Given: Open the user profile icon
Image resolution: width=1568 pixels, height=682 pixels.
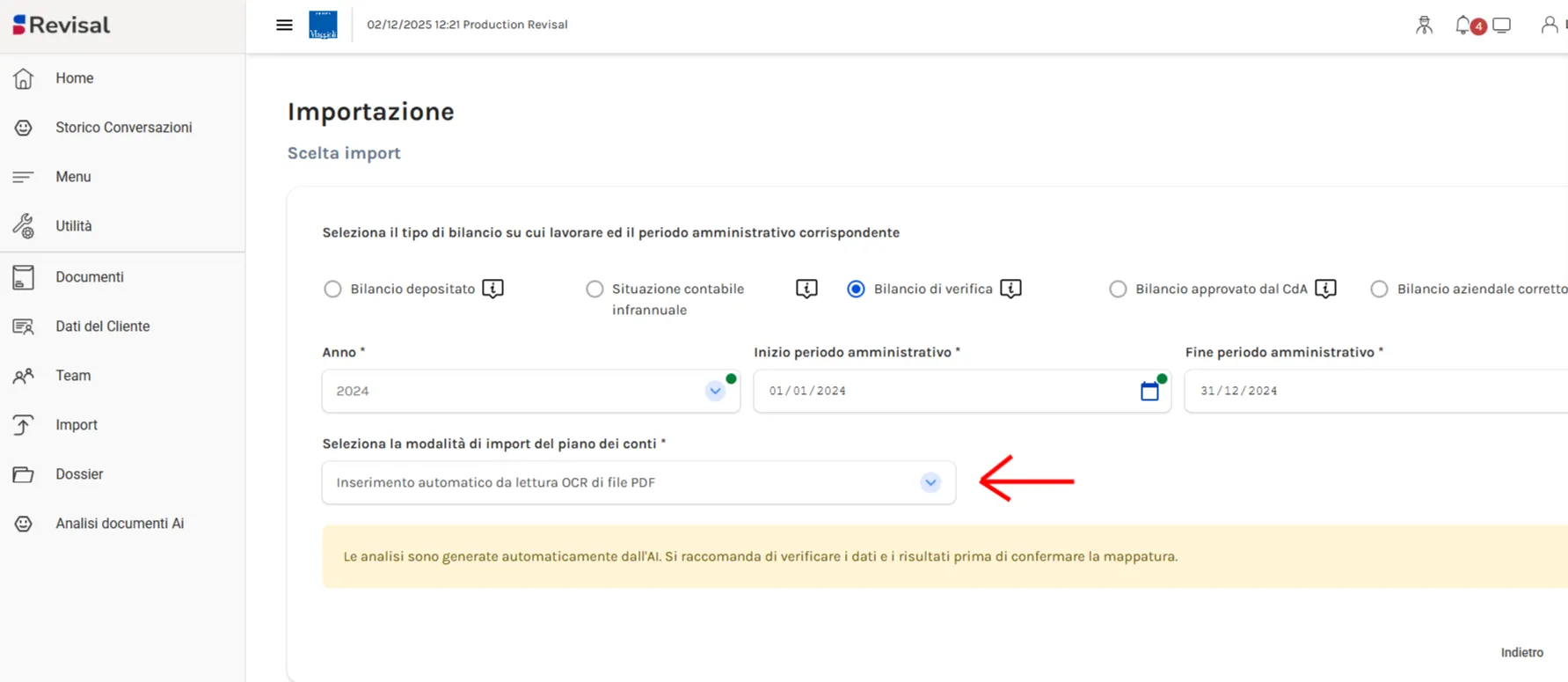Looking at the screenshot, I should 1549,26.
